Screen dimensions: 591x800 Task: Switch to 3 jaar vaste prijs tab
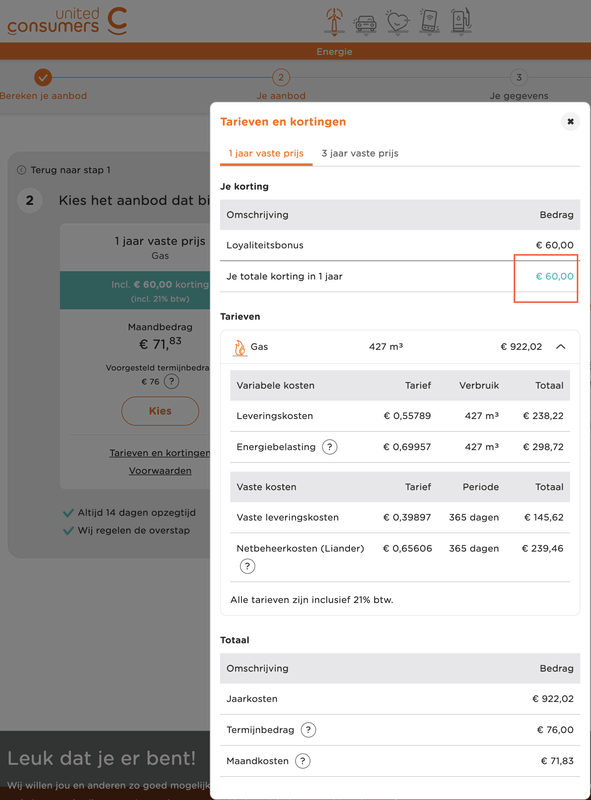click(360, 153)
